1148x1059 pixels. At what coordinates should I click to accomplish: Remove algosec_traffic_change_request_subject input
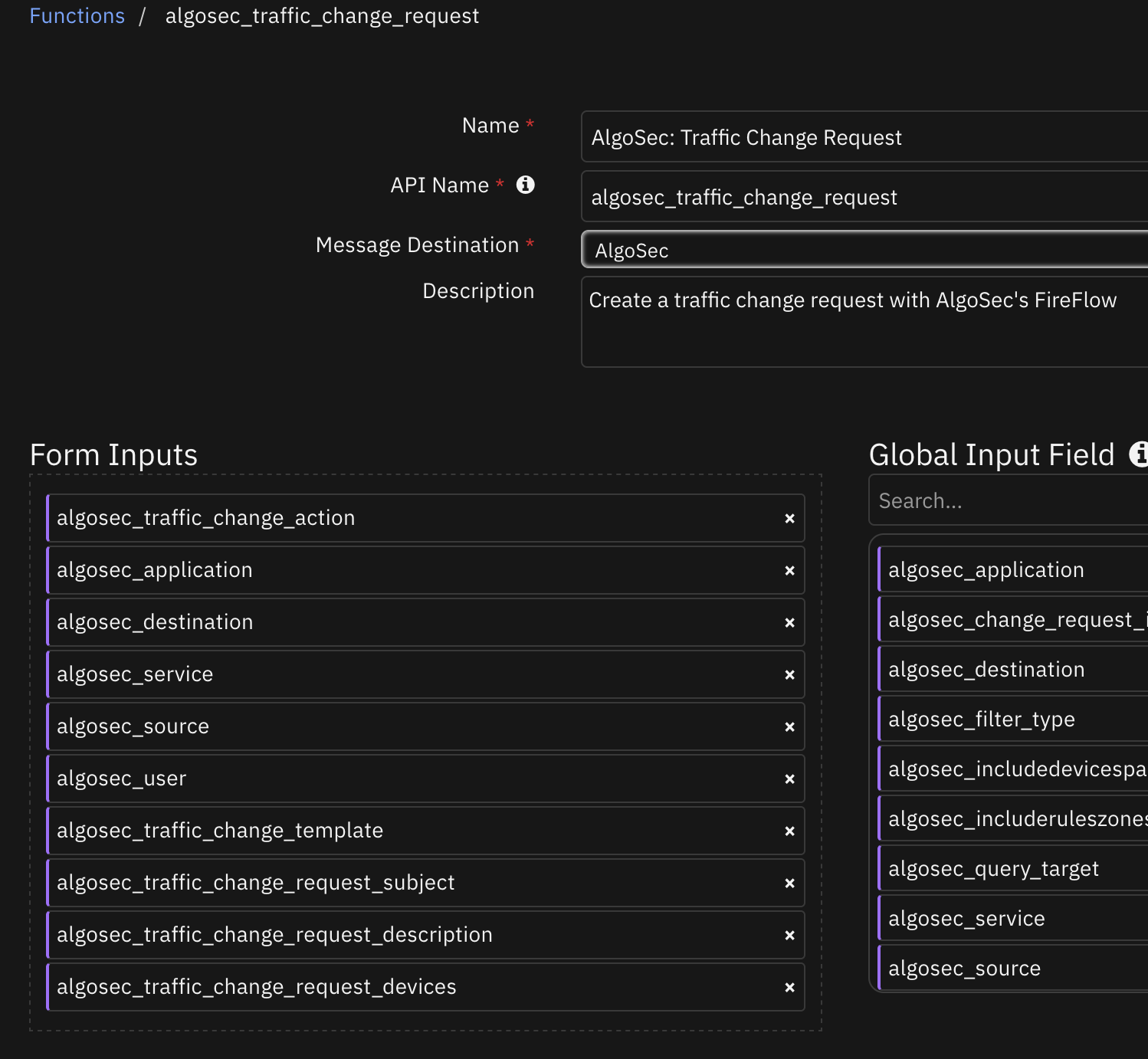coord(789,884)
